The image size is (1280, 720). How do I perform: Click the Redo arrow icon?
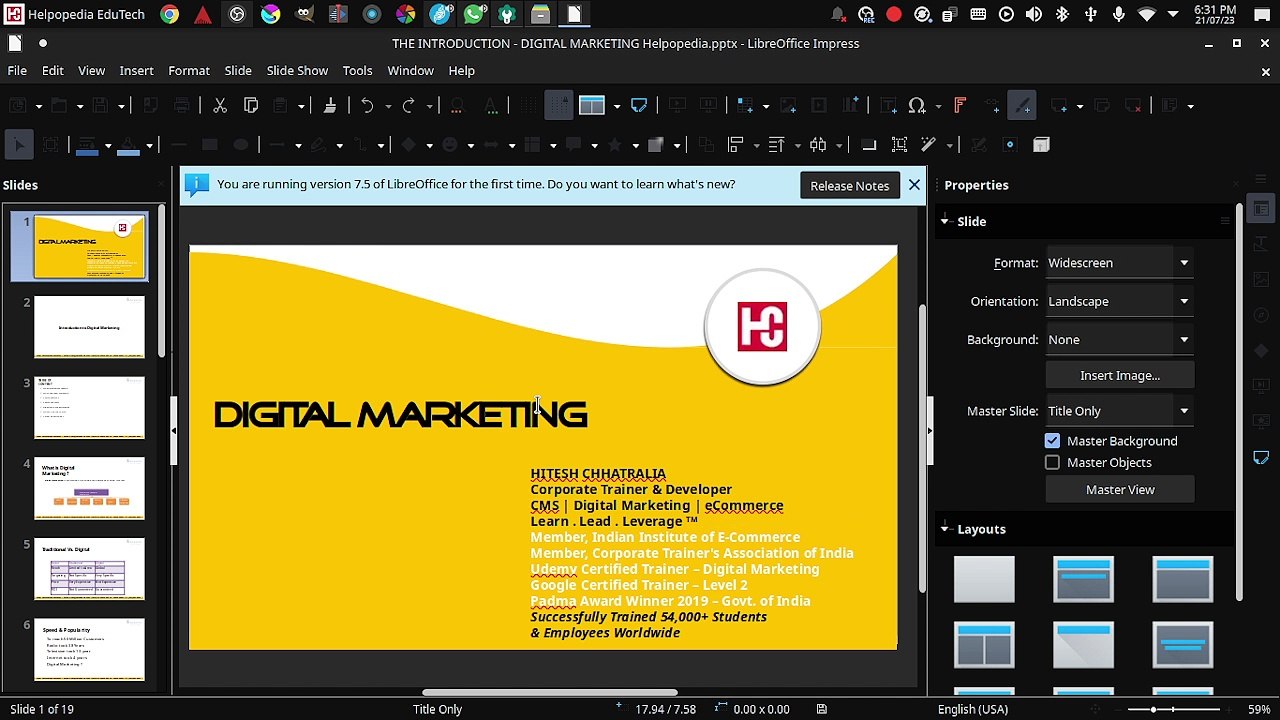point(408,106)
